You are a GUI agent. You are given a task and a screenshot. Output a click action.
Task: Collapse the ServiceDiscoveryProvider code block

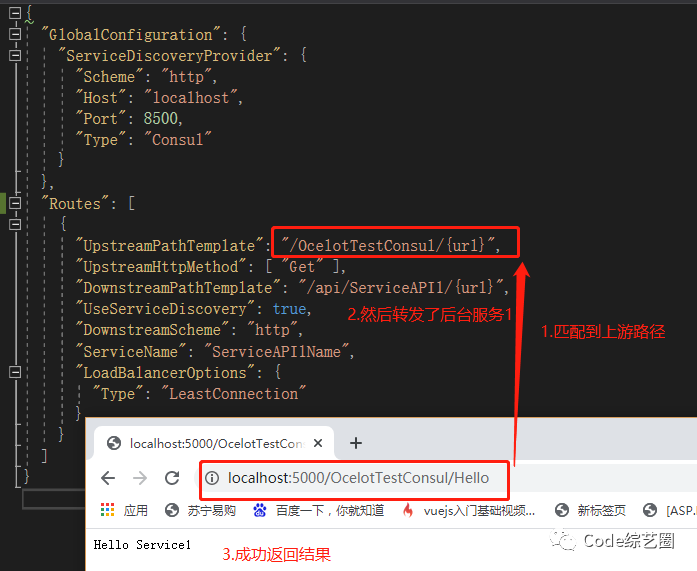[15, 55]
